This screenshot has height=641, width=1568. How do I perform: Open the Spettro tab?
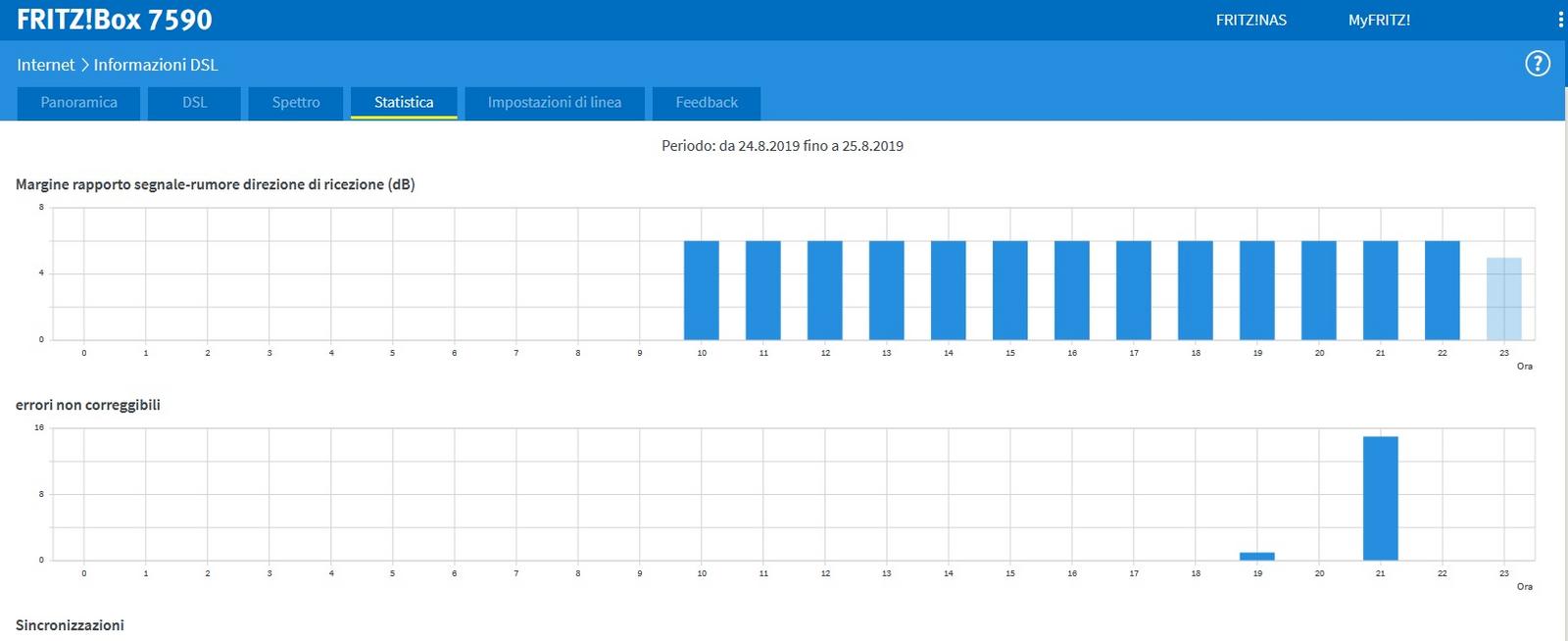pyautogui.click(x=296, y=103)
